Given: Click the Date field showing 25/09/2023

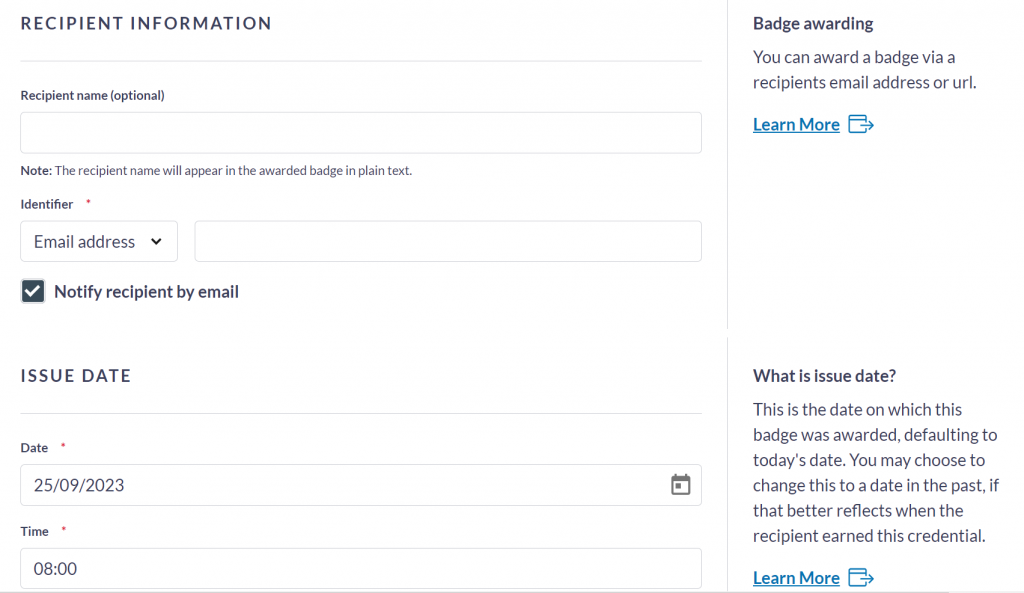Looking at the screenshot, I should pyautogui.click(x=360, y=485).
